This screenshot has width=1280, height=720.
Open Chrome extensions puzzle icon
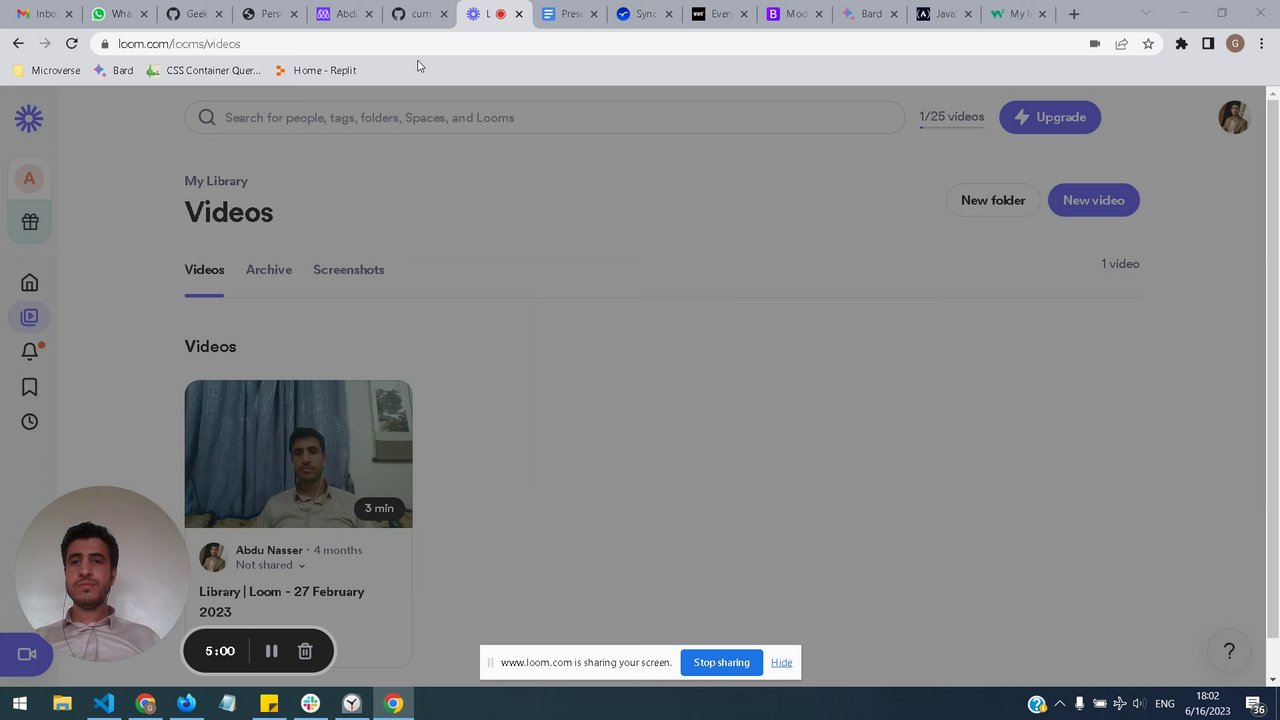pos(1181,44)
